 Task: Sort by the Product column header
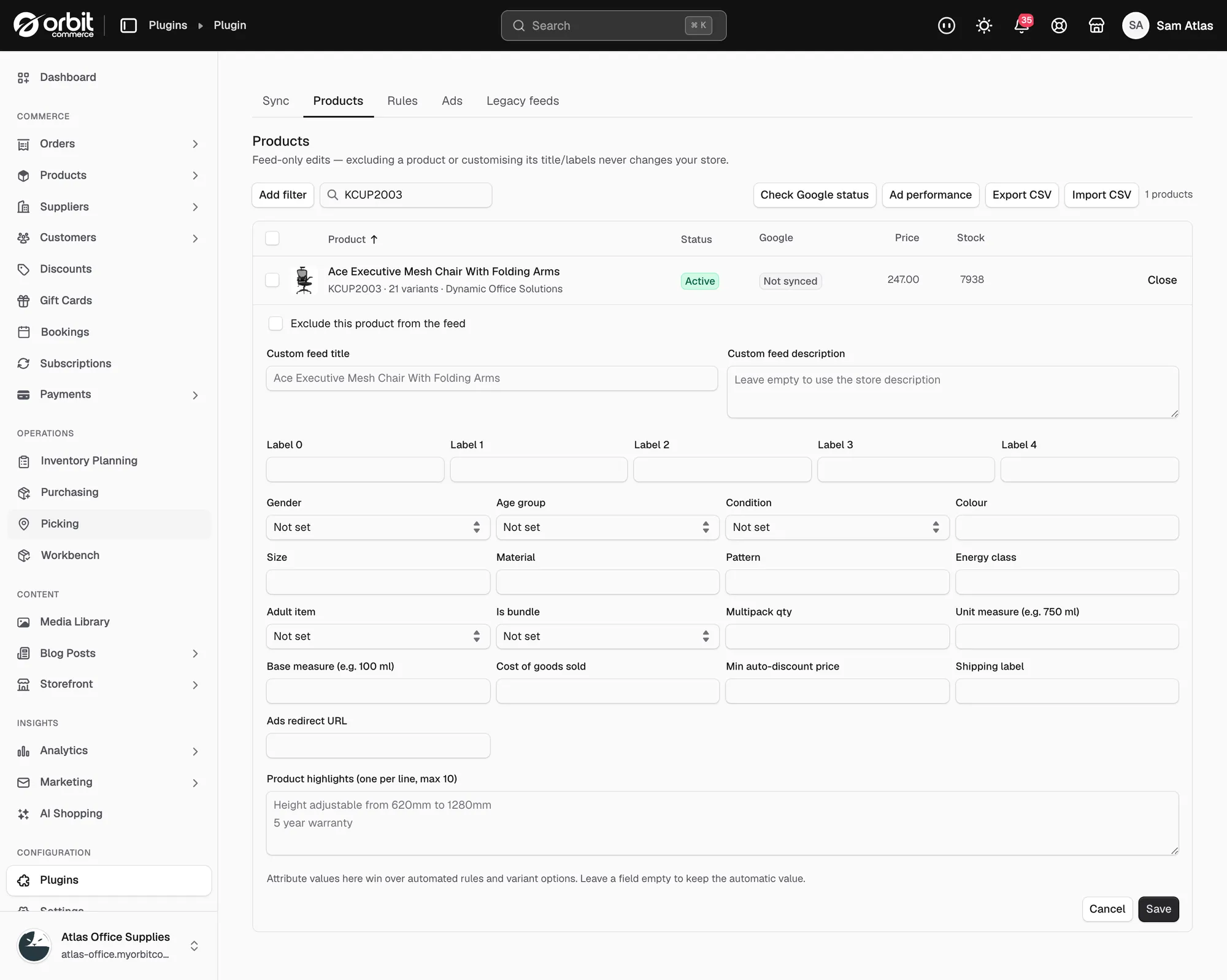click(353, 239)
